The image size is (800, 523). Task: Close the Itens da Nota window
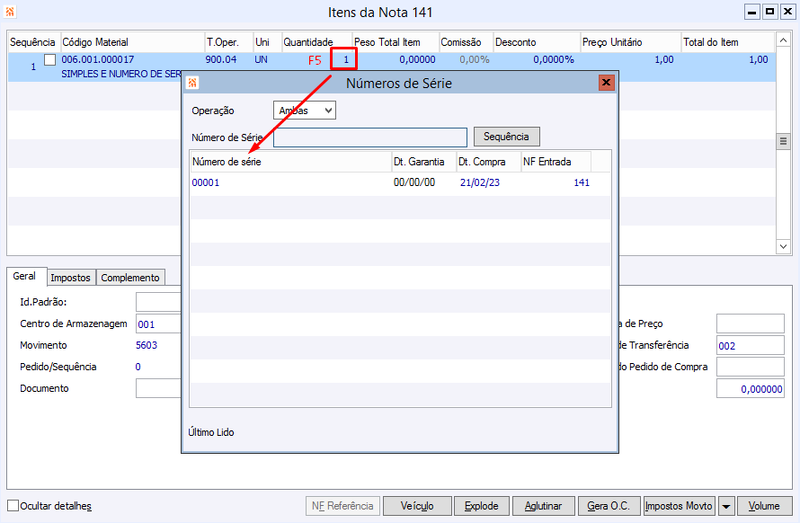[788, 12]
